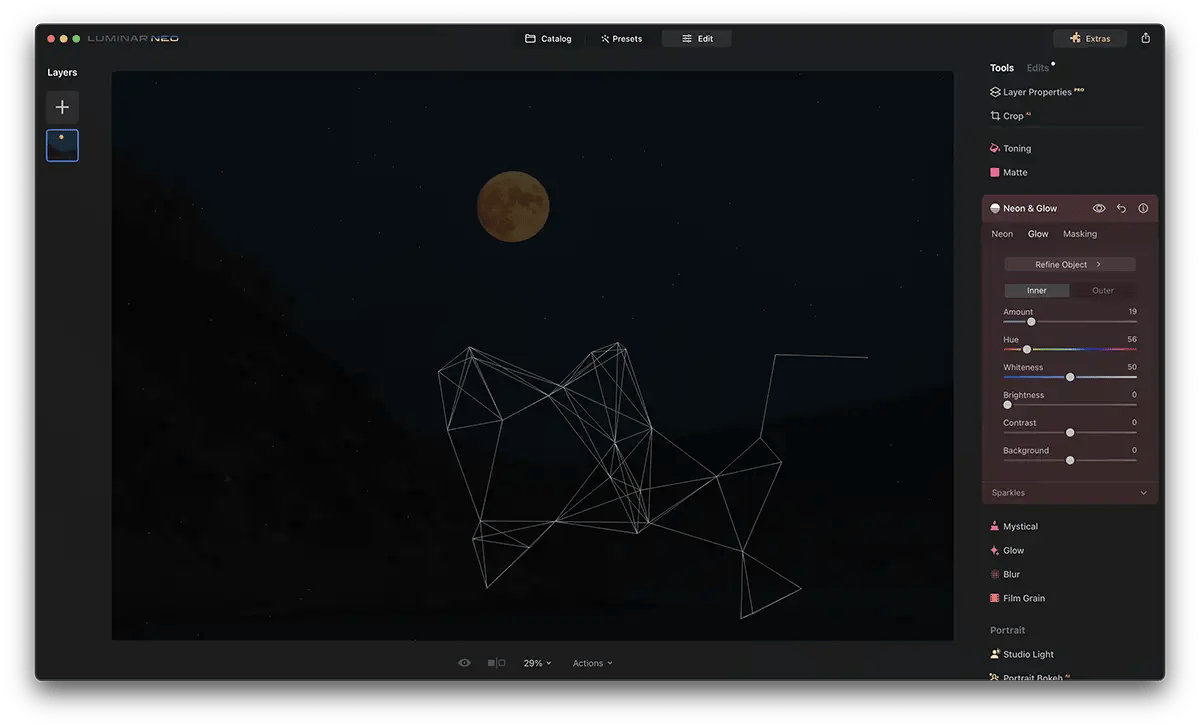1200x727 pixels.
Task: Open the Film Grain tool
Action: (1017, 598)
